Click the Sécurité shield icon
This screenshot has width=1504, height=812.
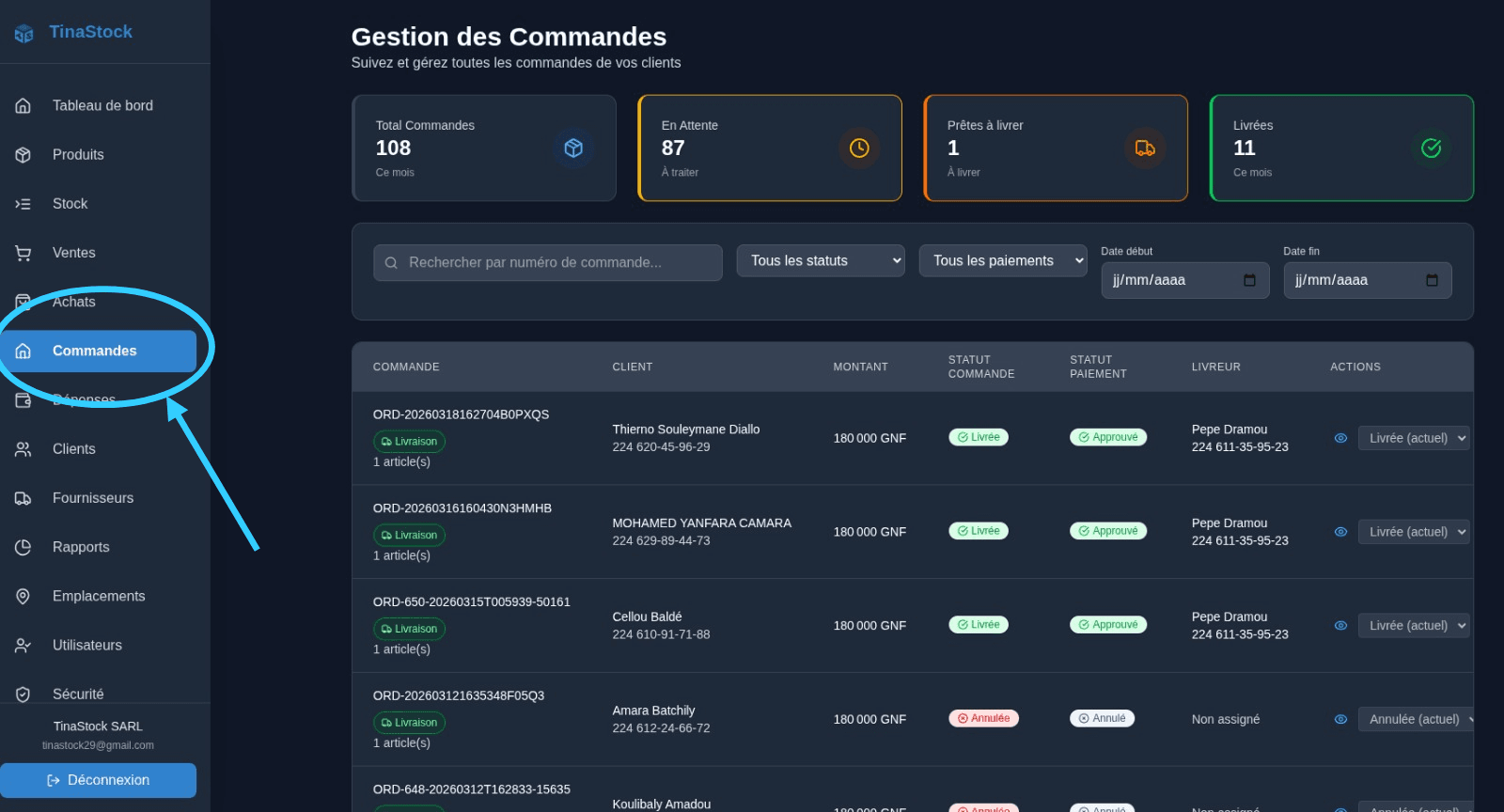click(23, 694)
